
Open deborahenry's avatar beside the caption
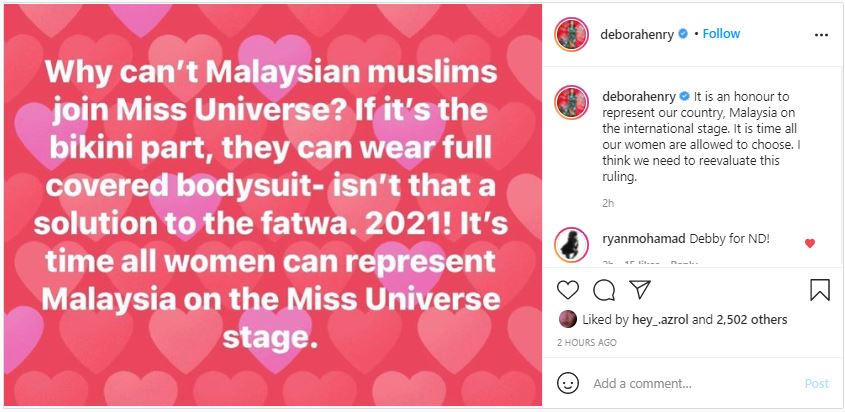[x=571, y=102]
